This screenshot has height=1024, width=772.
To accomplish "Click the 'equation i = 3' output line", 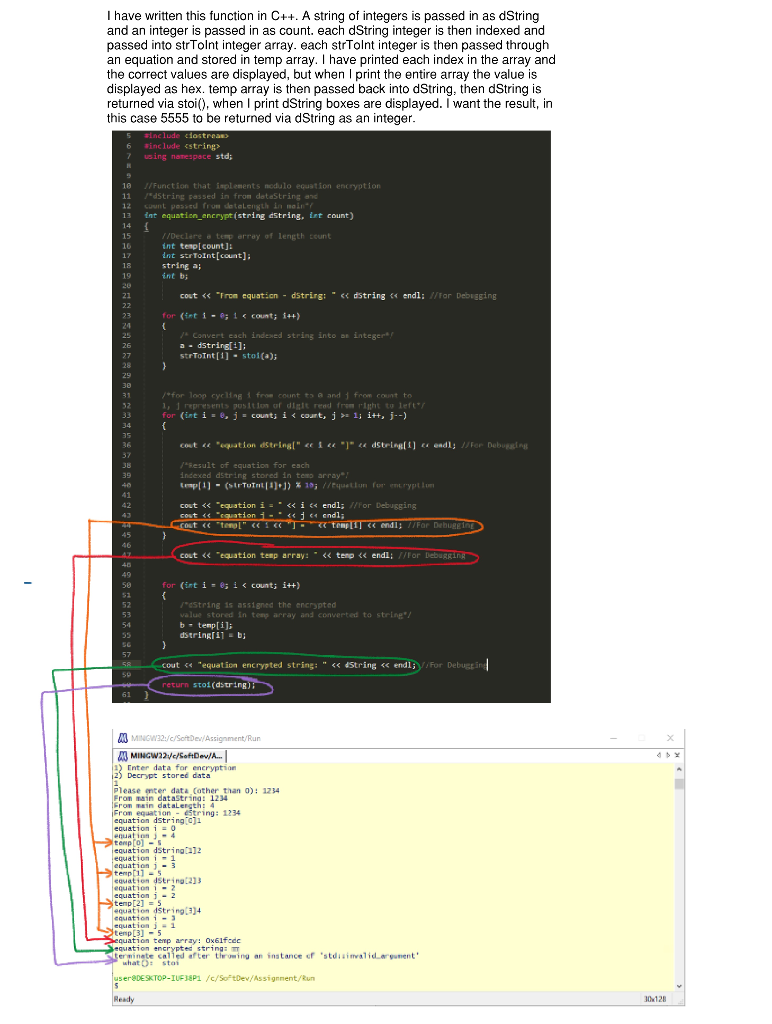I will coord(144,918).
